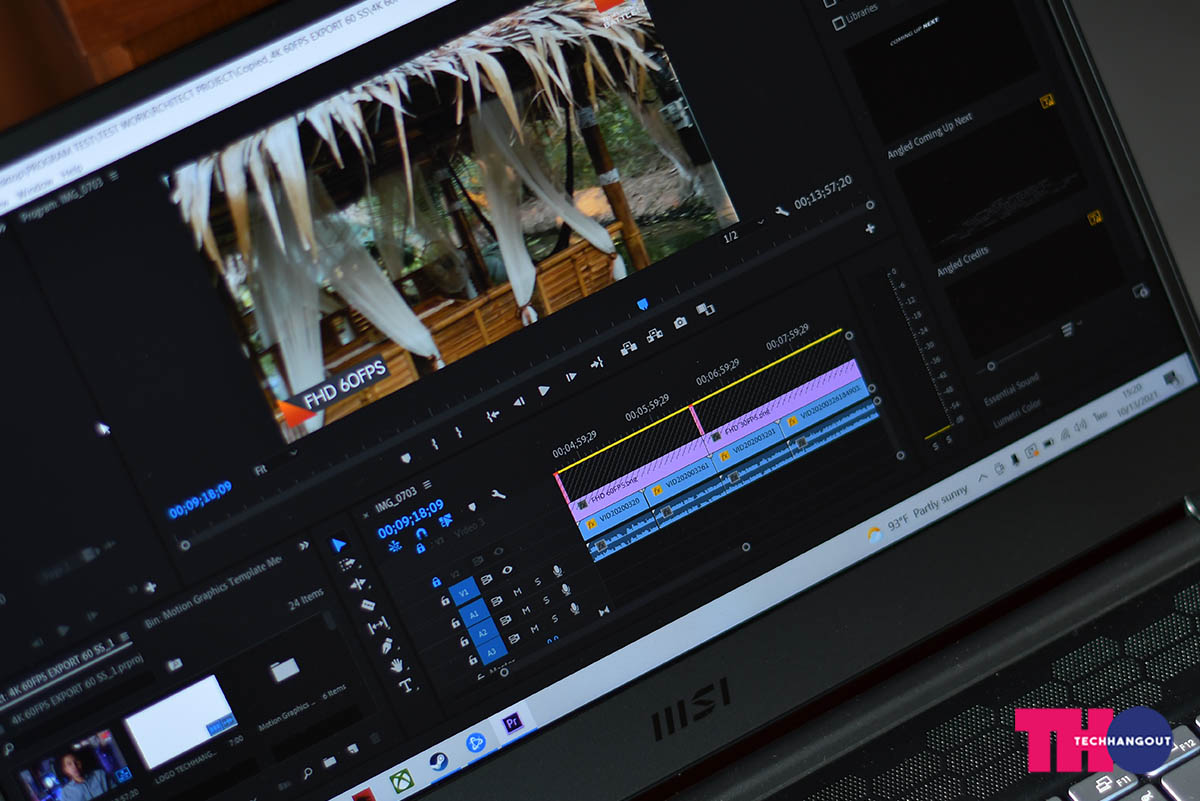Toggle V1 track output eye
The height and width of the screenshot is (801, 1200).
[508, 570]
